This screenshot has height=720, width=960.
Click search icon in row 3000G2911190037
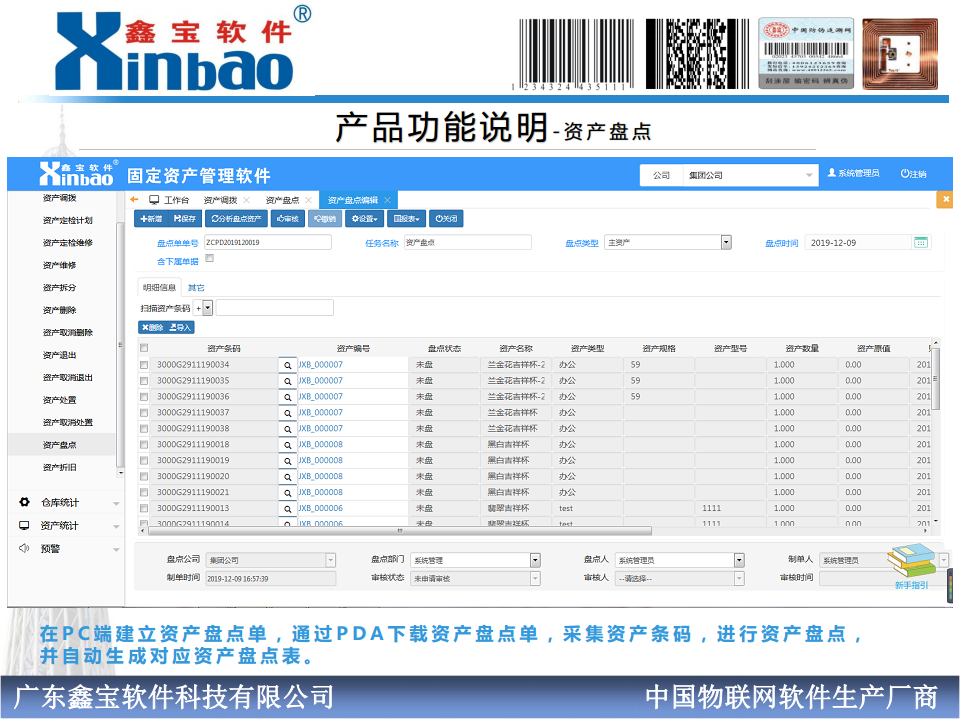[287, 413]
